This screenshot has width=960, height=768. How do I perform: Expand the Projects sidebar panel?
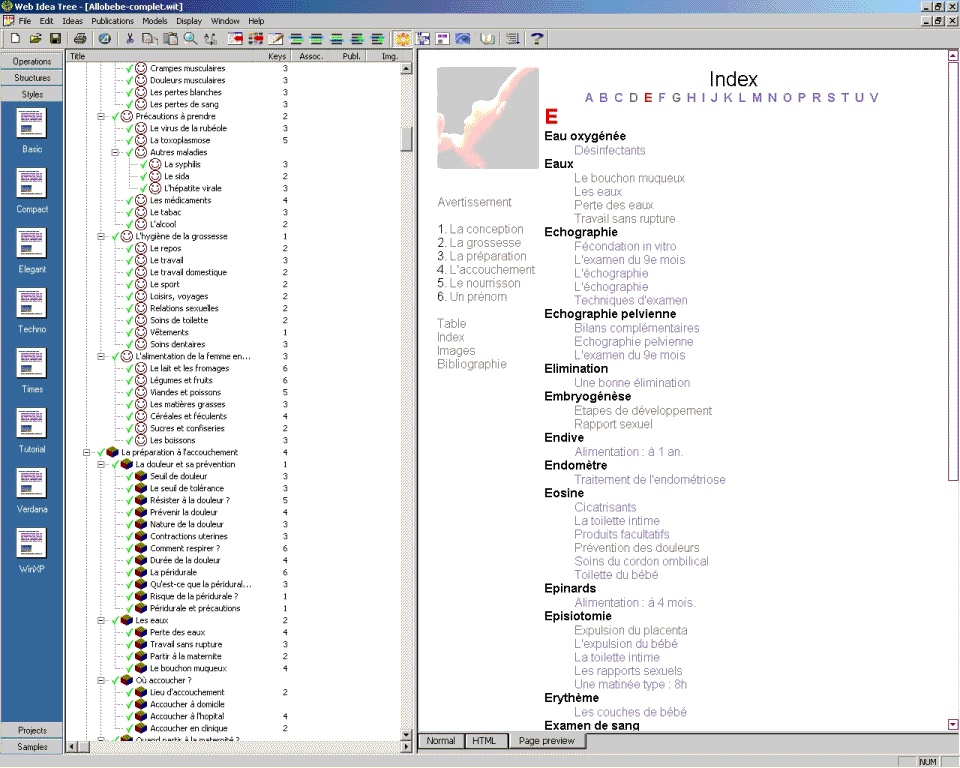coord(32,730)
